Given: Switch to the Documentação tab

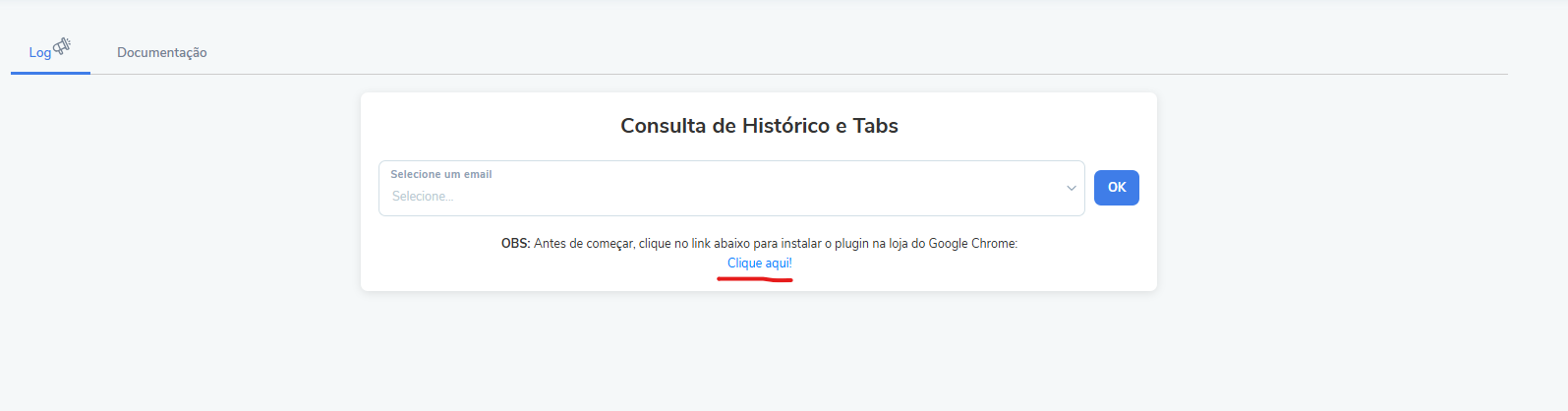Looking at the screenshot, I should [162, 53].
